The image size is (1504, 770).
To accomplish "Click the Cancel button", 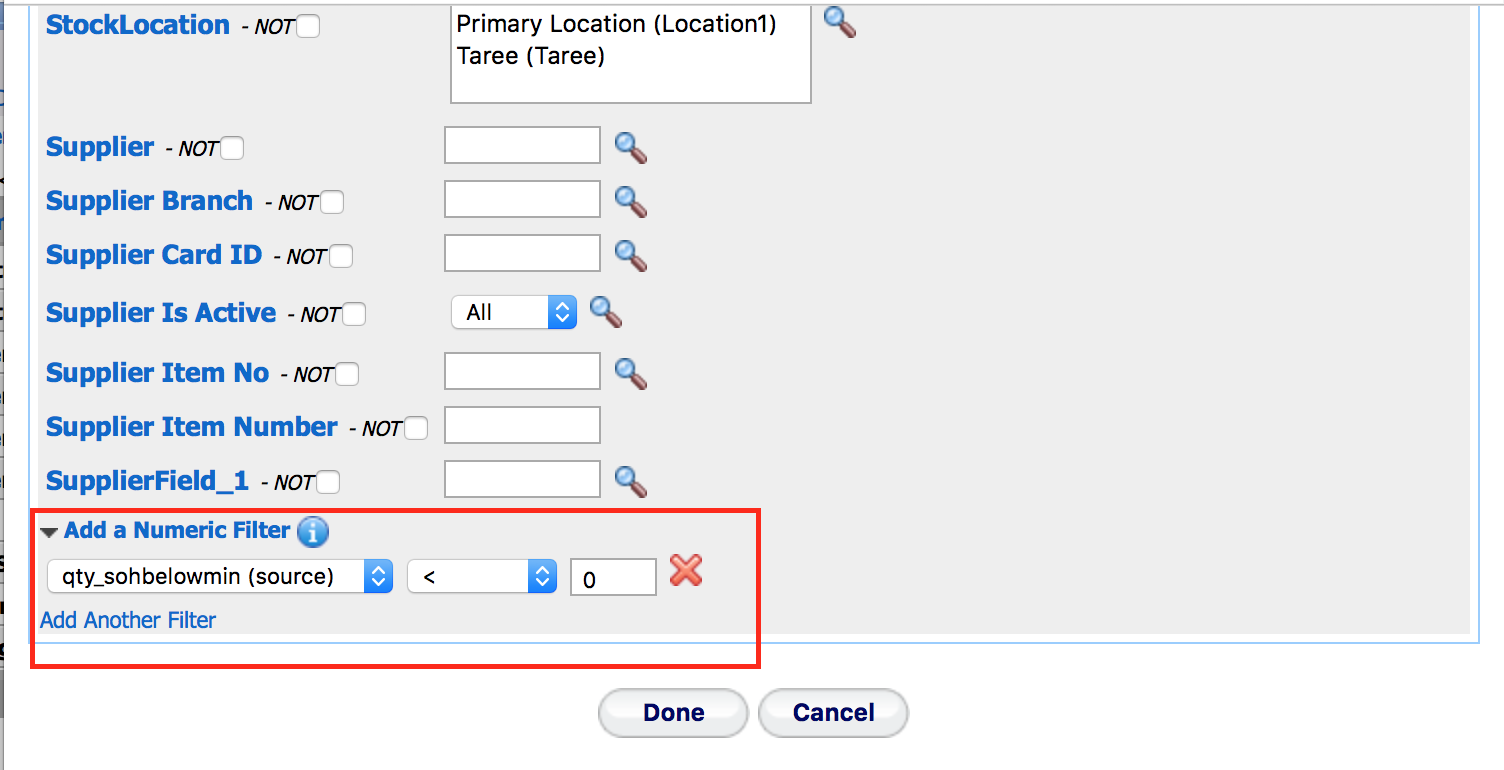I will [833, 712].
